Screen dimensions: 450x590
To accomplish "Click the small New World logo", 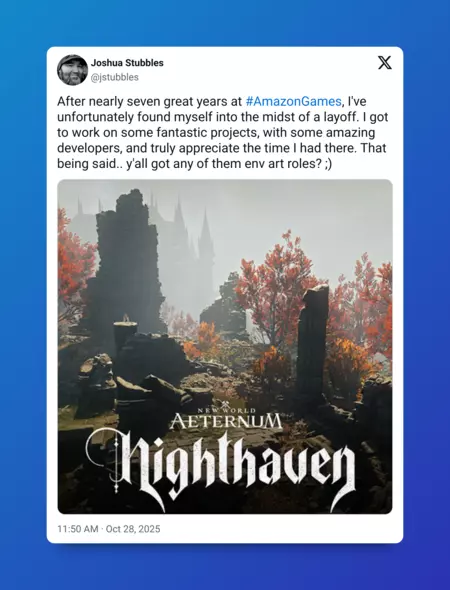I will click(227, 408).
